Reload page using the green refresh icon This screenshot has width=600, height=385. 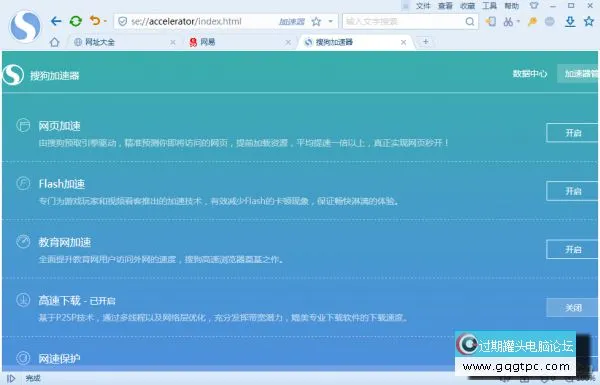(76, 21)
